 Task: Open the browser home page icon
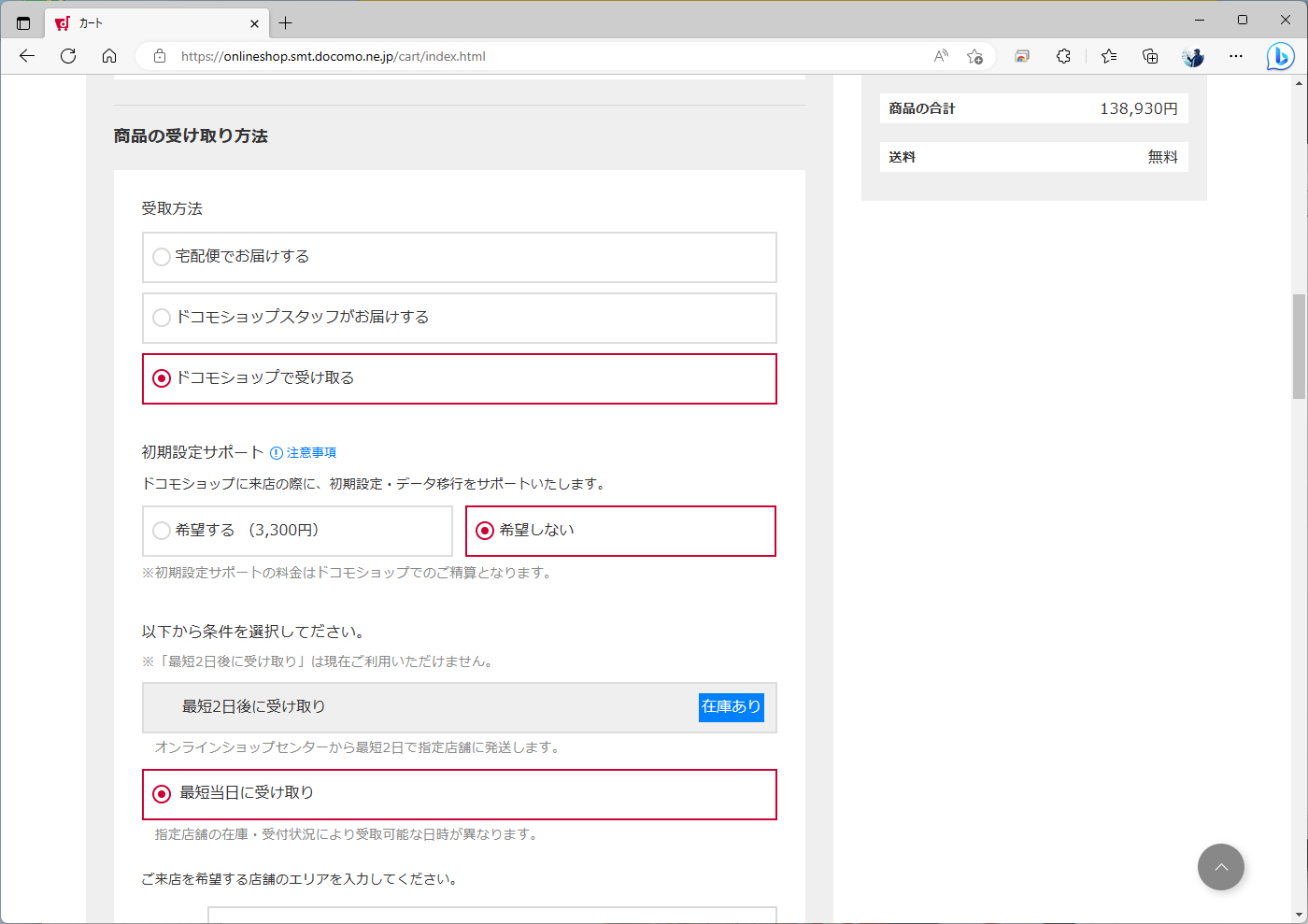pyautogui.click(x=109, y=56)
